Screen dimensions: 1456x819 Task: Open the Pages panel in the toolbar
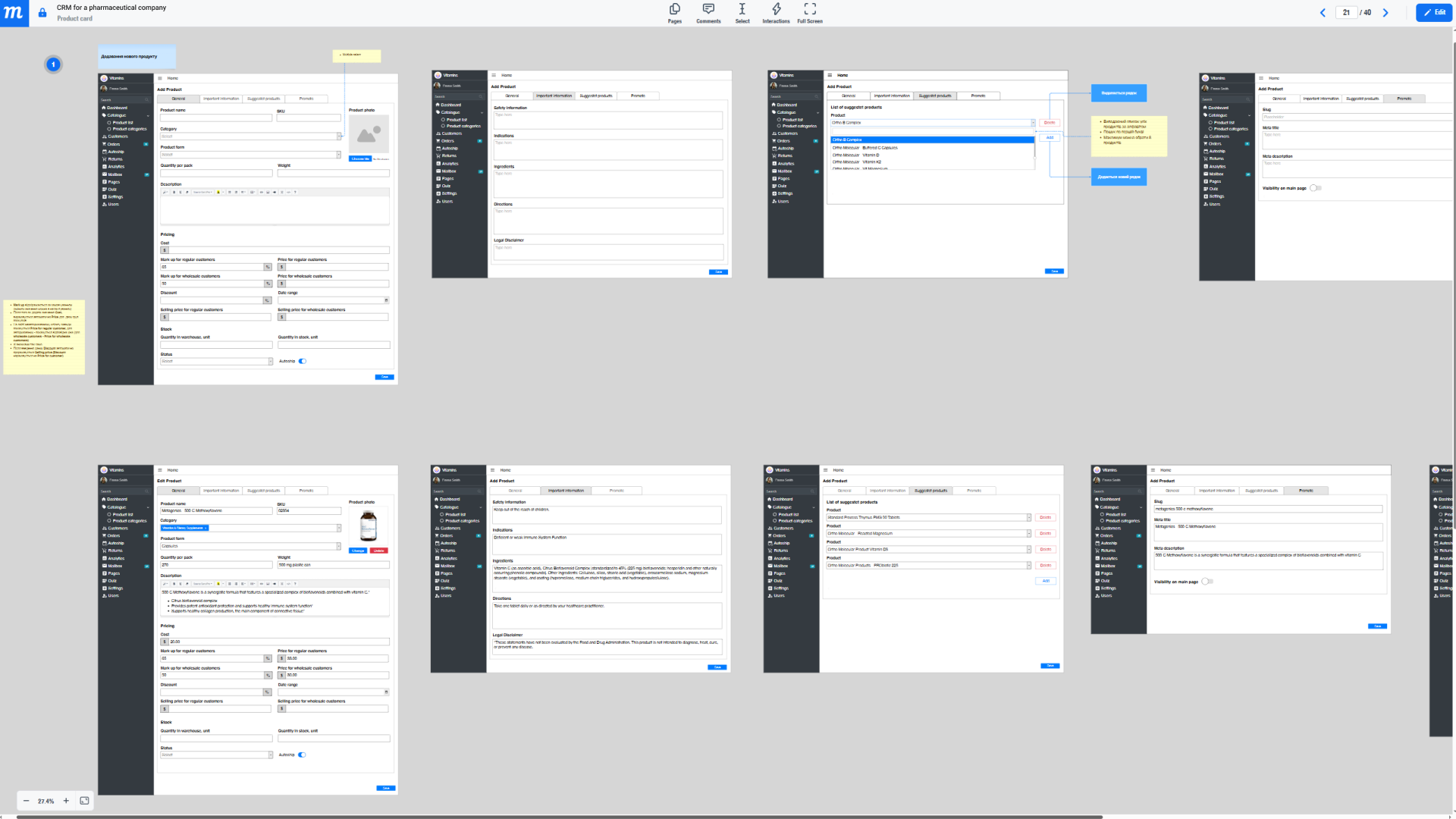tap(674, 13)
